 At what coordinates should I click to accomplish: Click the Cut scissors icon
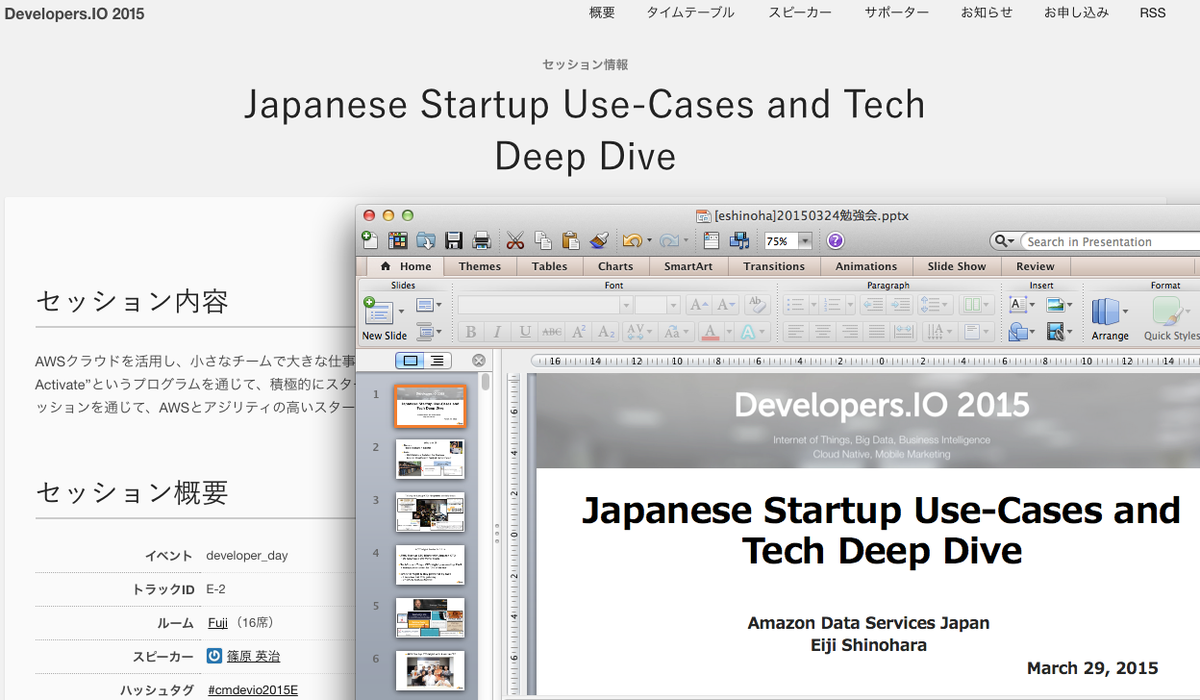(x=515, y=240)
